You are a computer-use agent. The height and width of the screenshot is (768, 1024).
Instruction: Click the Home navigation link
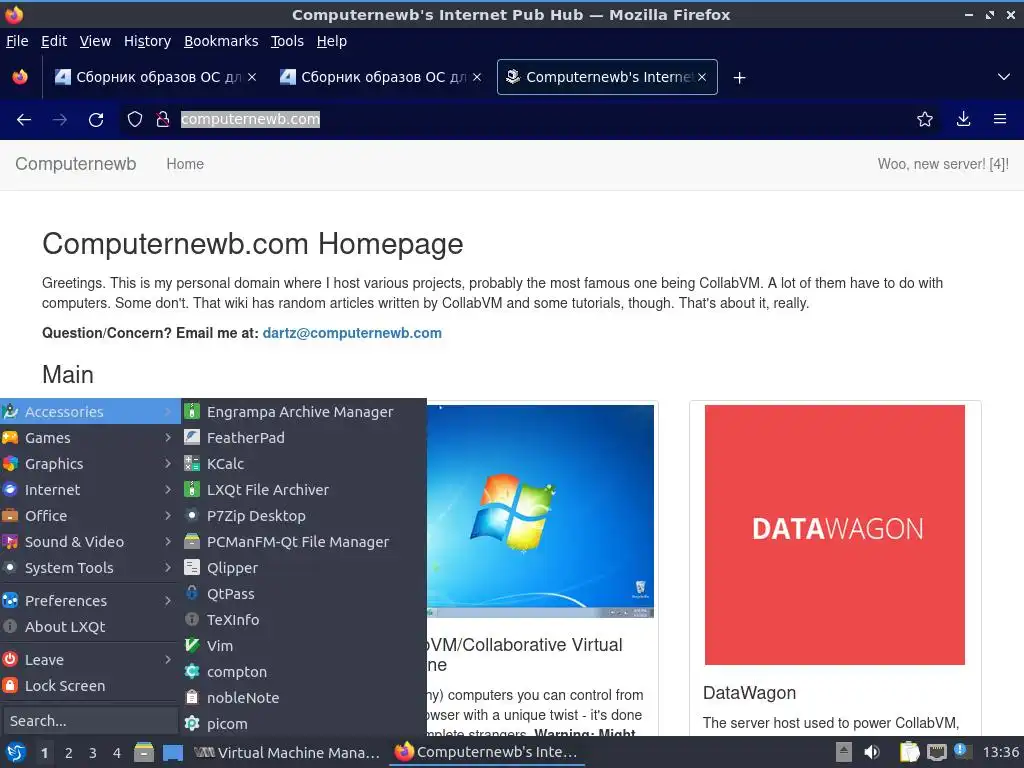pyautogui.click(x=185, y=164)
